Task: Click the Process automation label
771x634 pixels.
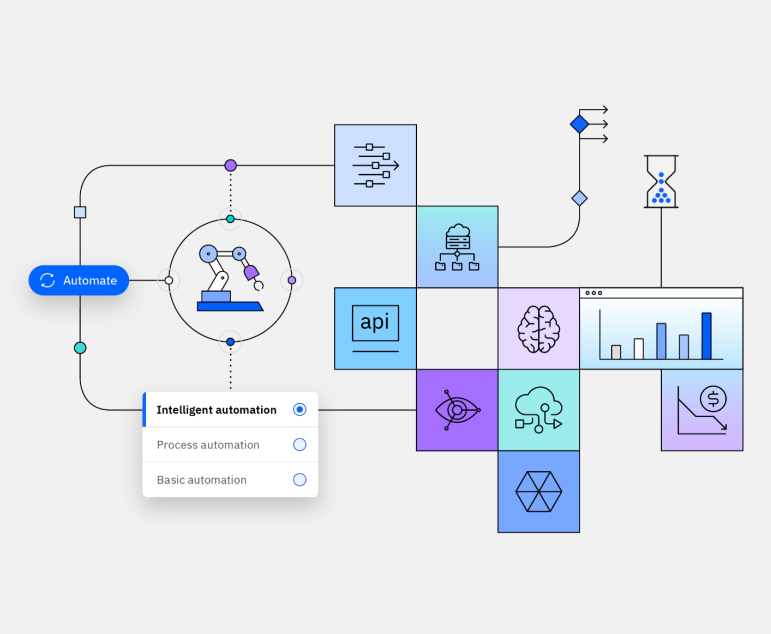Action: pyautogui.click(x=208, y=445)
